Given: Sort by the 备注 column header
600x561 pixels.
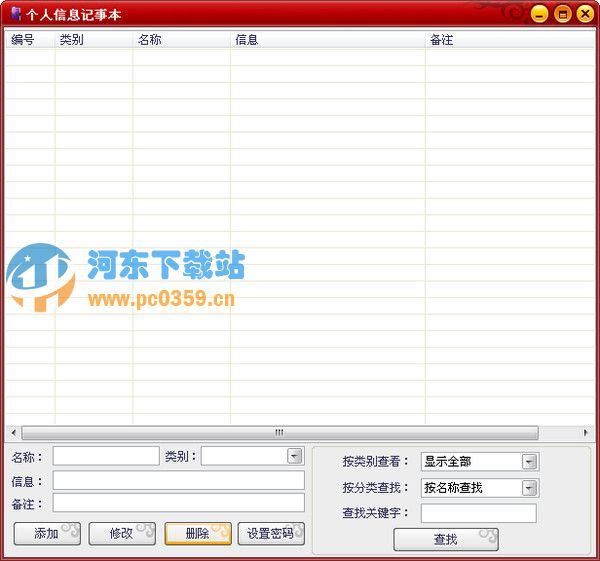Looking at the screenshot, I should tap(509, 39).
